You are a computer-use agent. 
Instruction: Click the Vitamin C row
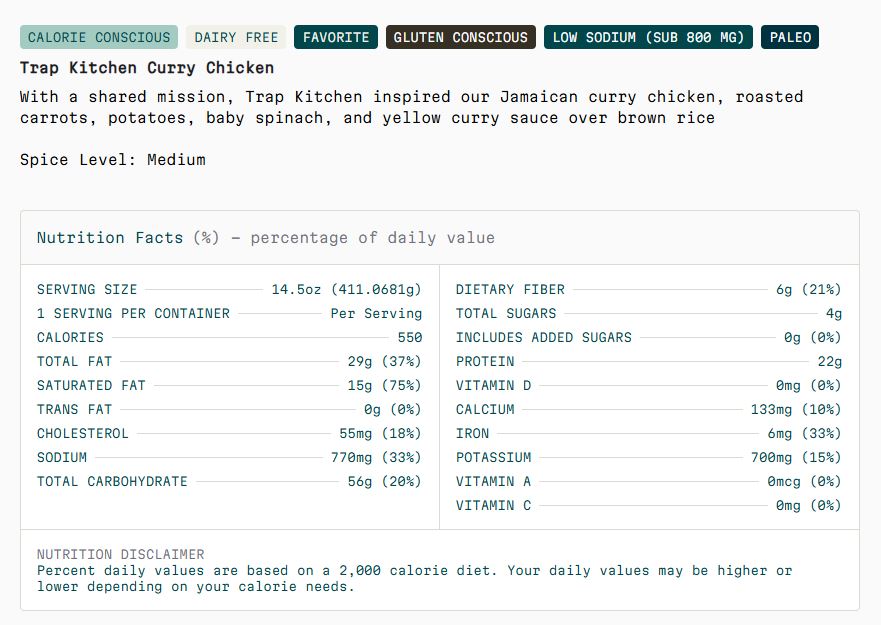pyautogui.click(x=649, y=506)
